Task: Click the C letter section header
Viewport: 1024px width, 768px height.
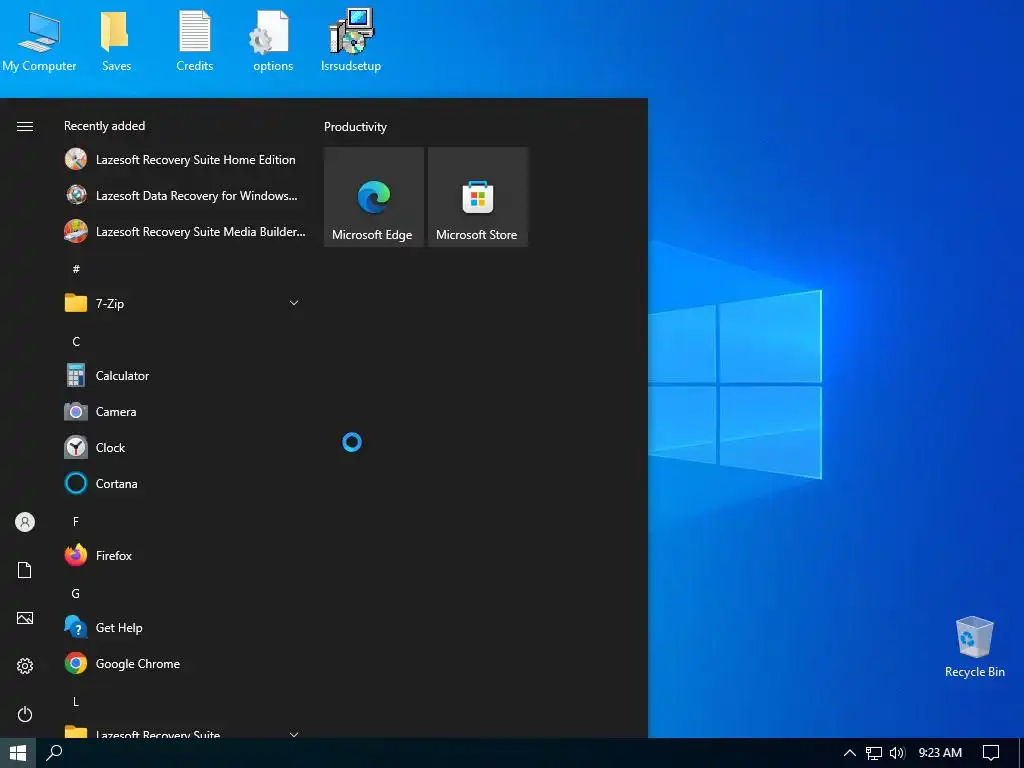Action: click(x=76, y=341)
